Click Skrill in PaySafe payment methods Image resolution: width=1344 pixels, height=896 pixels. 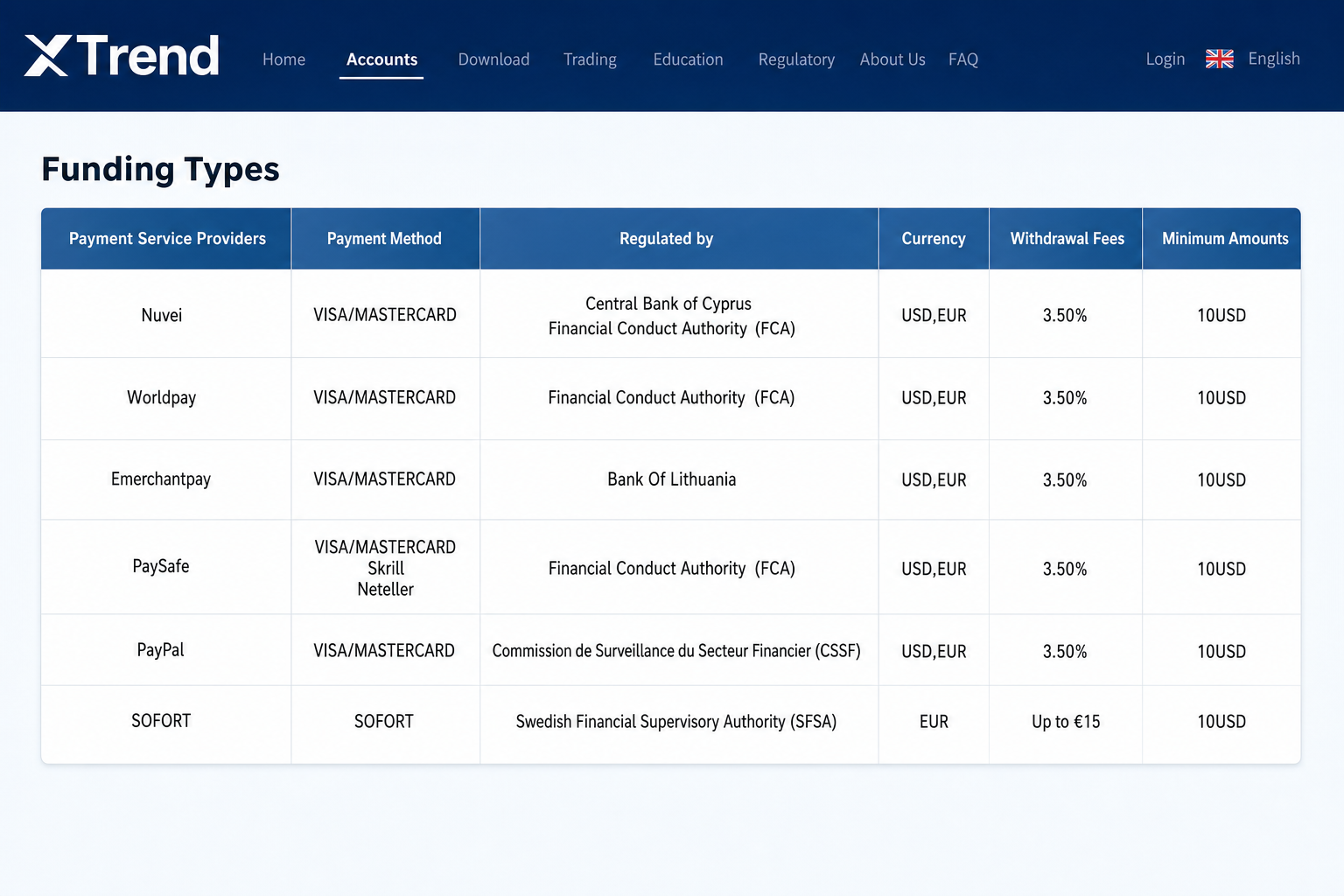pyautogui.click(x=386, y=568)
